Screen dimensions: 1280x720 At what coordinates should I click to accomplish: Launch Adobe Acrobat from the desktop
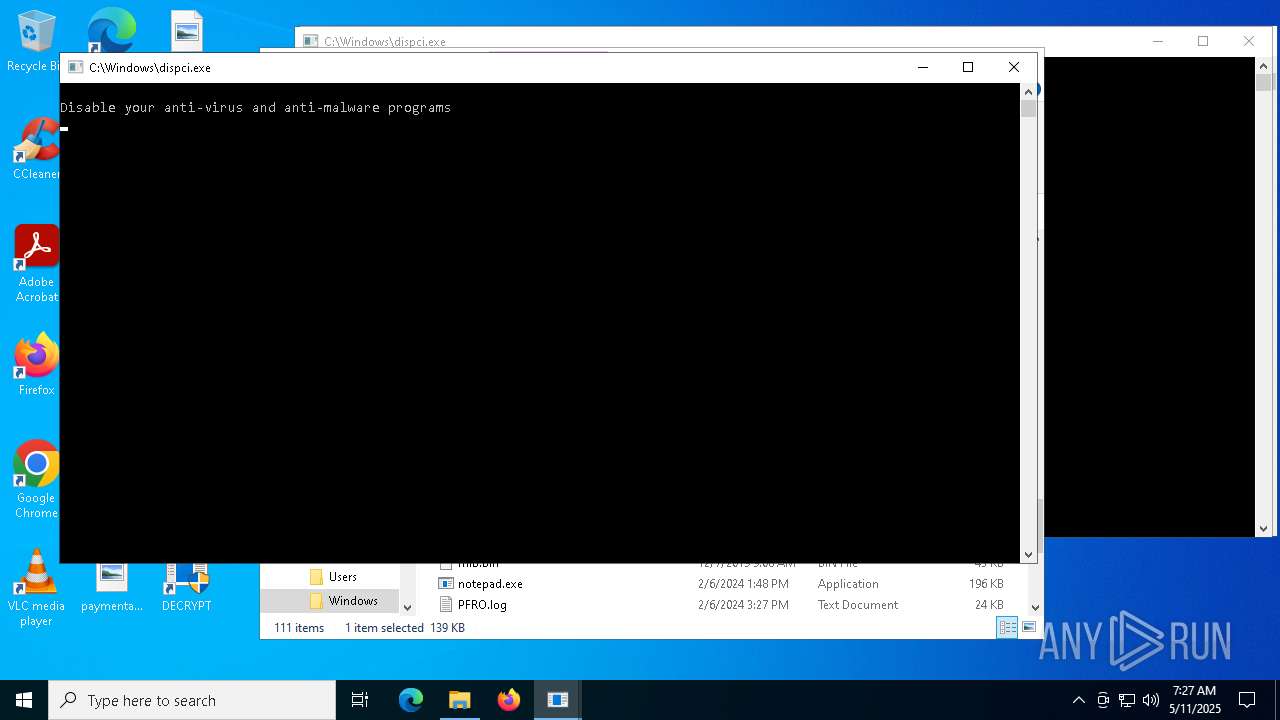pyautogui.click(x=36, y=263)
